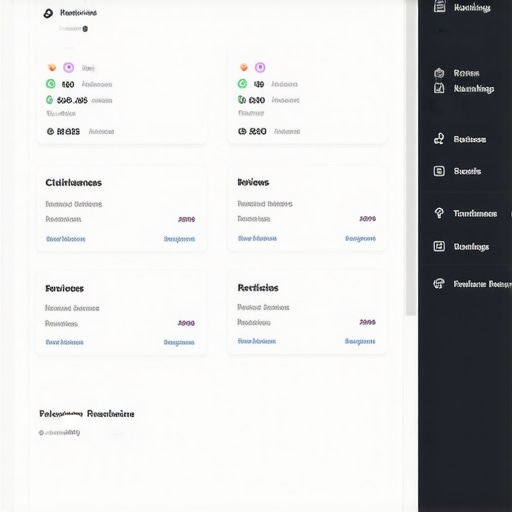Image resolution: width=512 pixels, height=512 pixels.
Task: Click the black clock icon in the left stats card
Action: point(50,132)
